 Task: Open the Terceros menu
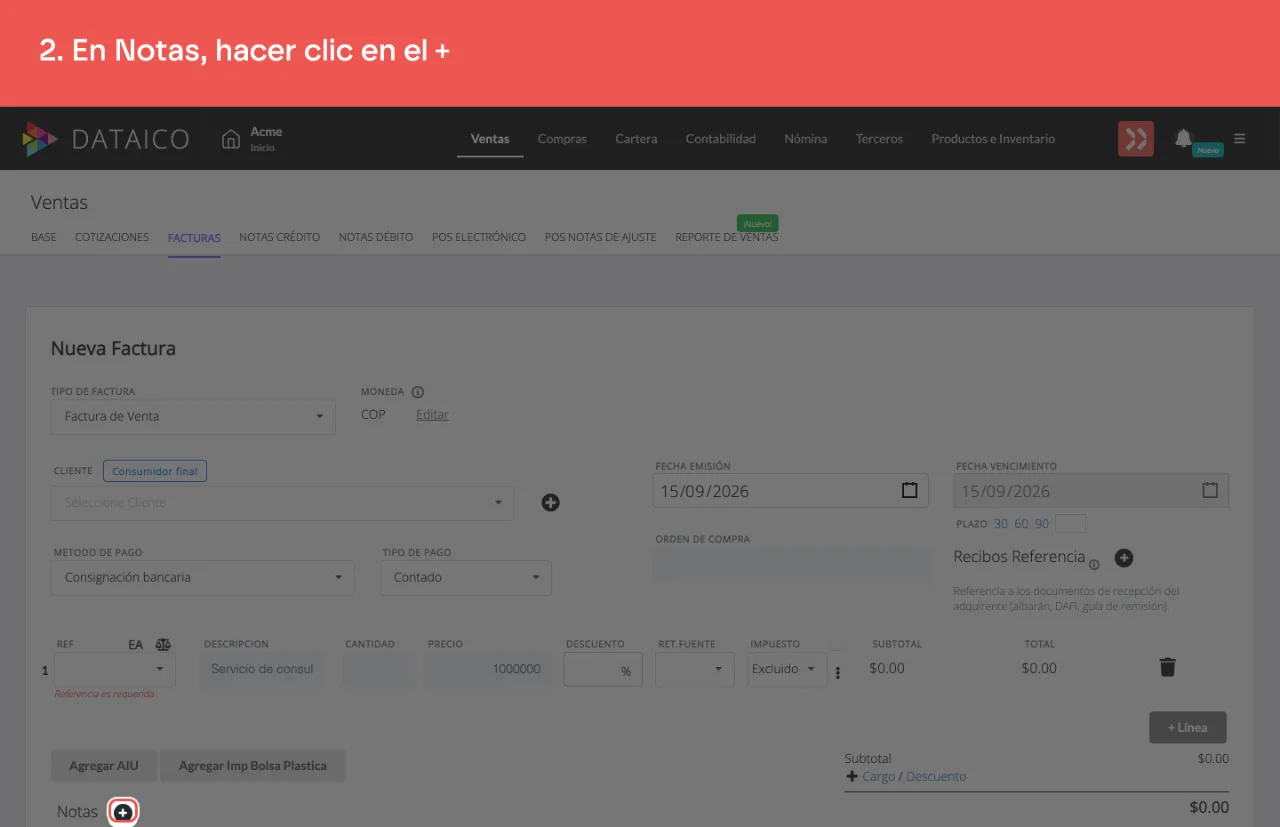pos(879,139)
